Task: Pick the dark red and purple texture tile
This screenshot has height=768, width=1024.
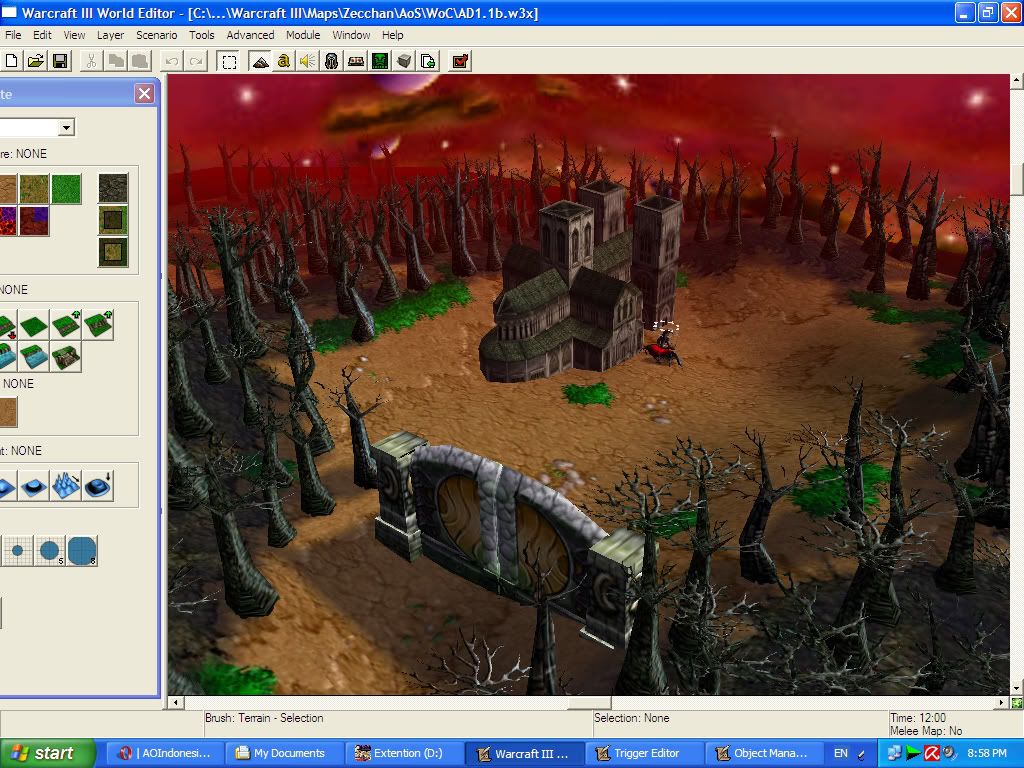Action: pos(34,221)
